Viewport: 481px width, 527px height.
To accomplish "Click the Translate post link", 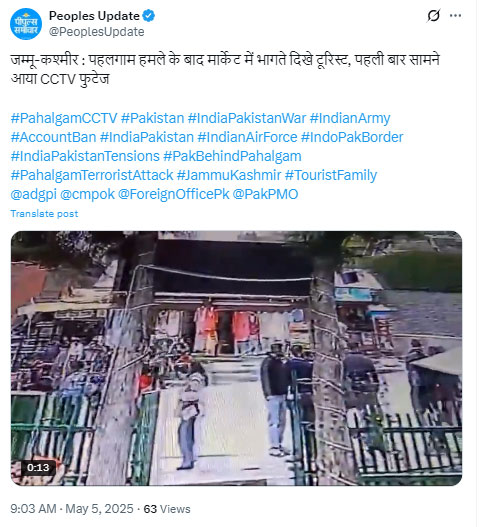I will pyautogui.click(x=44, y=214).
